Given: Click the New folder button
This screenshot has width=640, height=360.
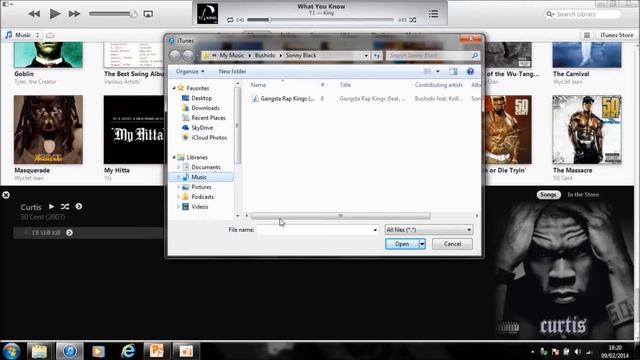Looking at the screenshot, I should 232,71.
